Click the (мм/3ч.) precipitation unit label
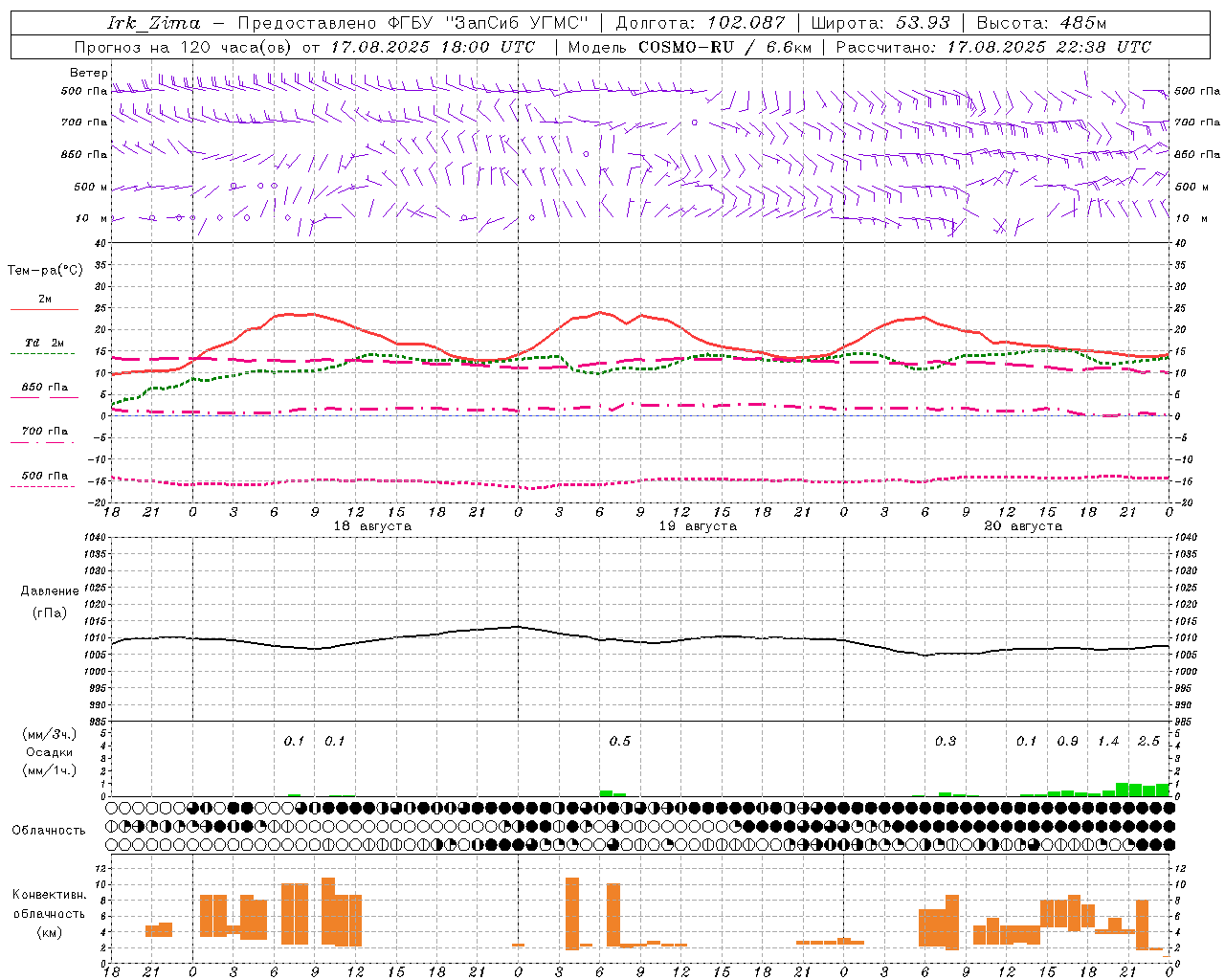The height and width of the screenshot is (980, 1225). click(50, 734)
